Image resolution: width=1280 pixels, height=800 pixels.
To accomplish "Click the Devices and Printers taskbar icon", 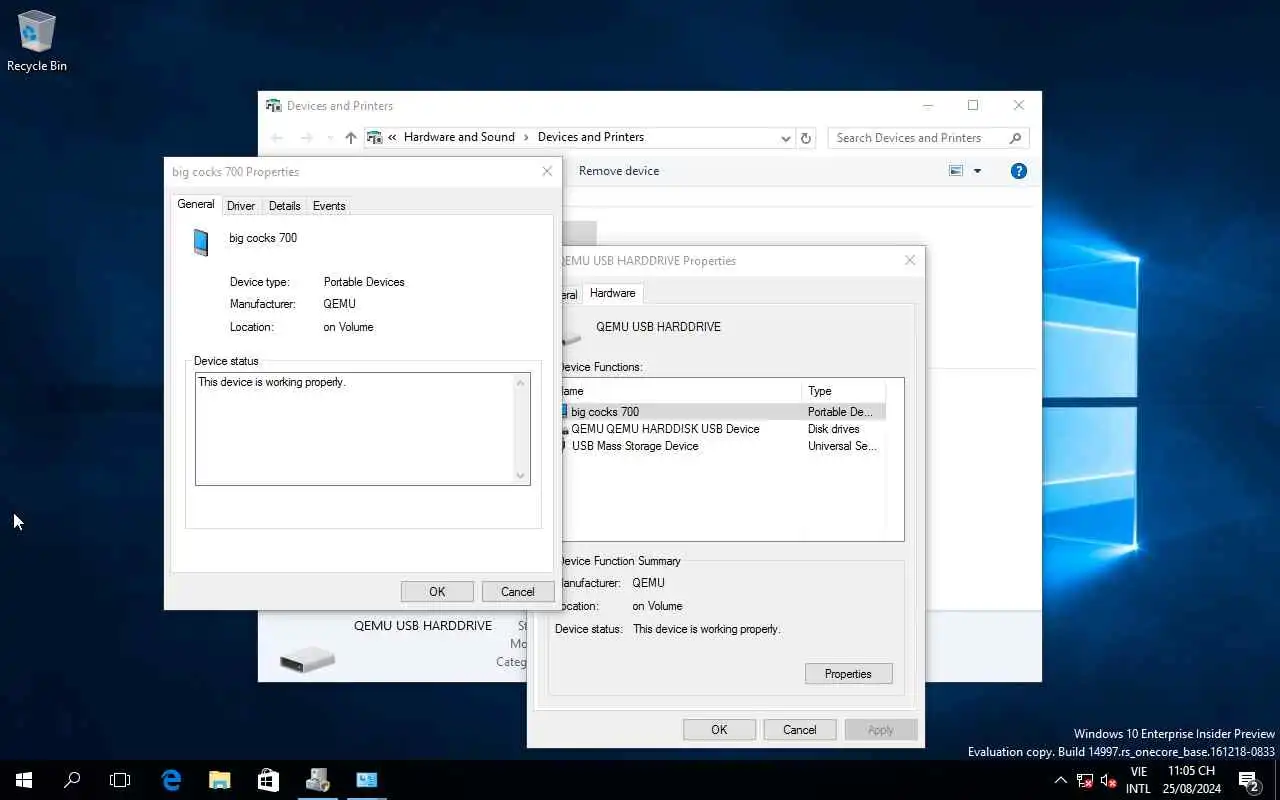I will pyautogui.click(x=318, y=780).
